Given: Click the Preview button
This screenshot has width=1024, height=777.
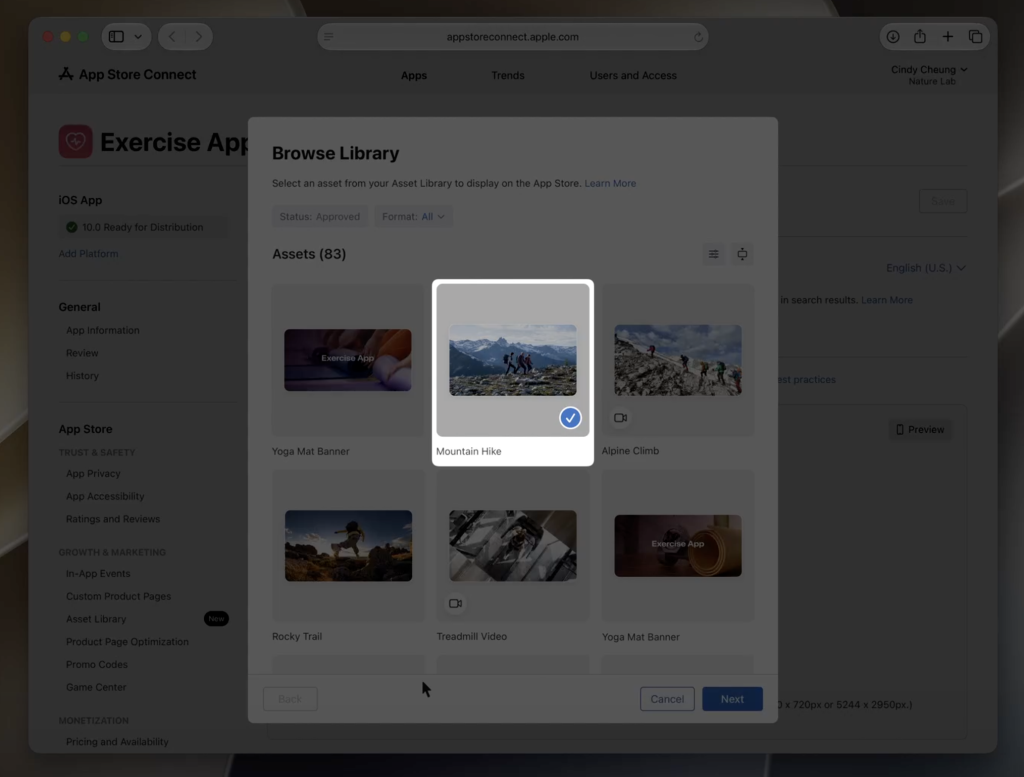Looking at the screenshot, I should (x=920, y=429).
